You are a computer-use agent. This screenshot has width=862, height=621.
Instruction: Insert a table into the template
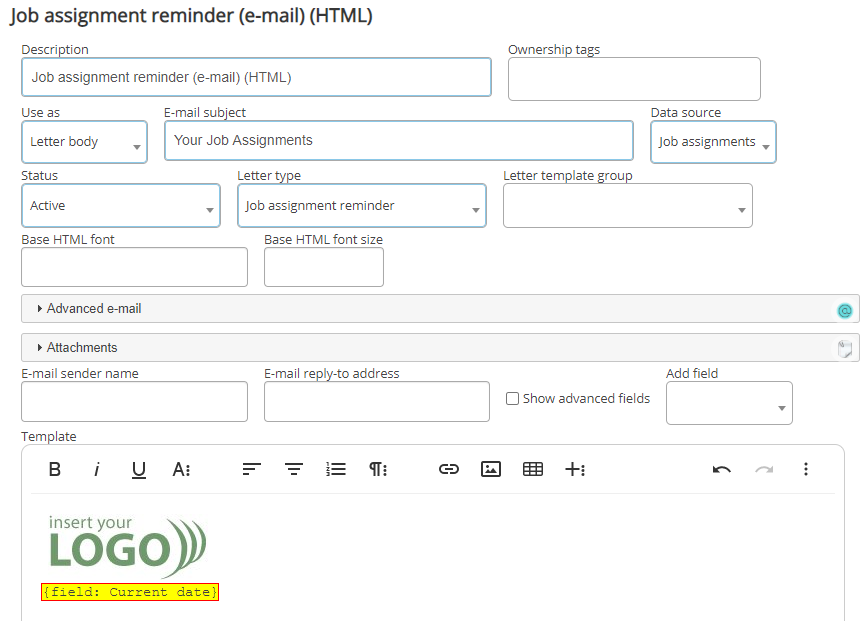533,469
